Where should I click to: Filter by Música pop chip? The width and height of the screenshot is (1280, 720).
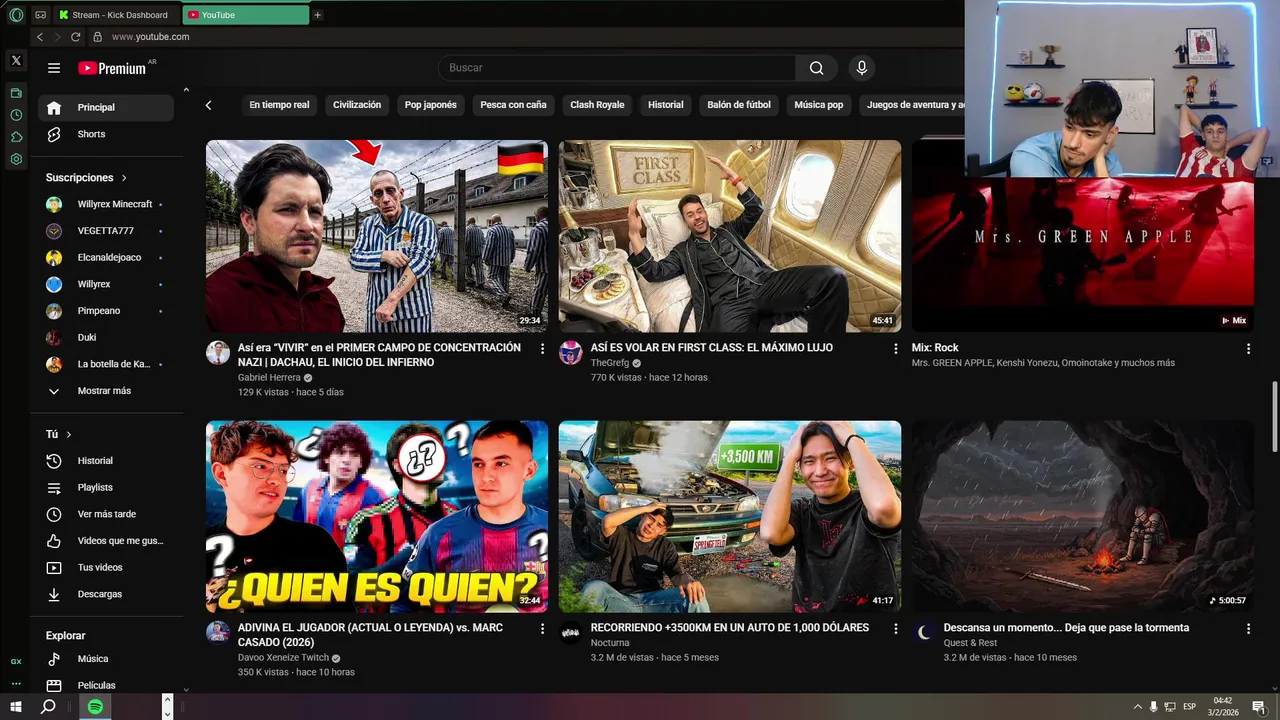819,105
